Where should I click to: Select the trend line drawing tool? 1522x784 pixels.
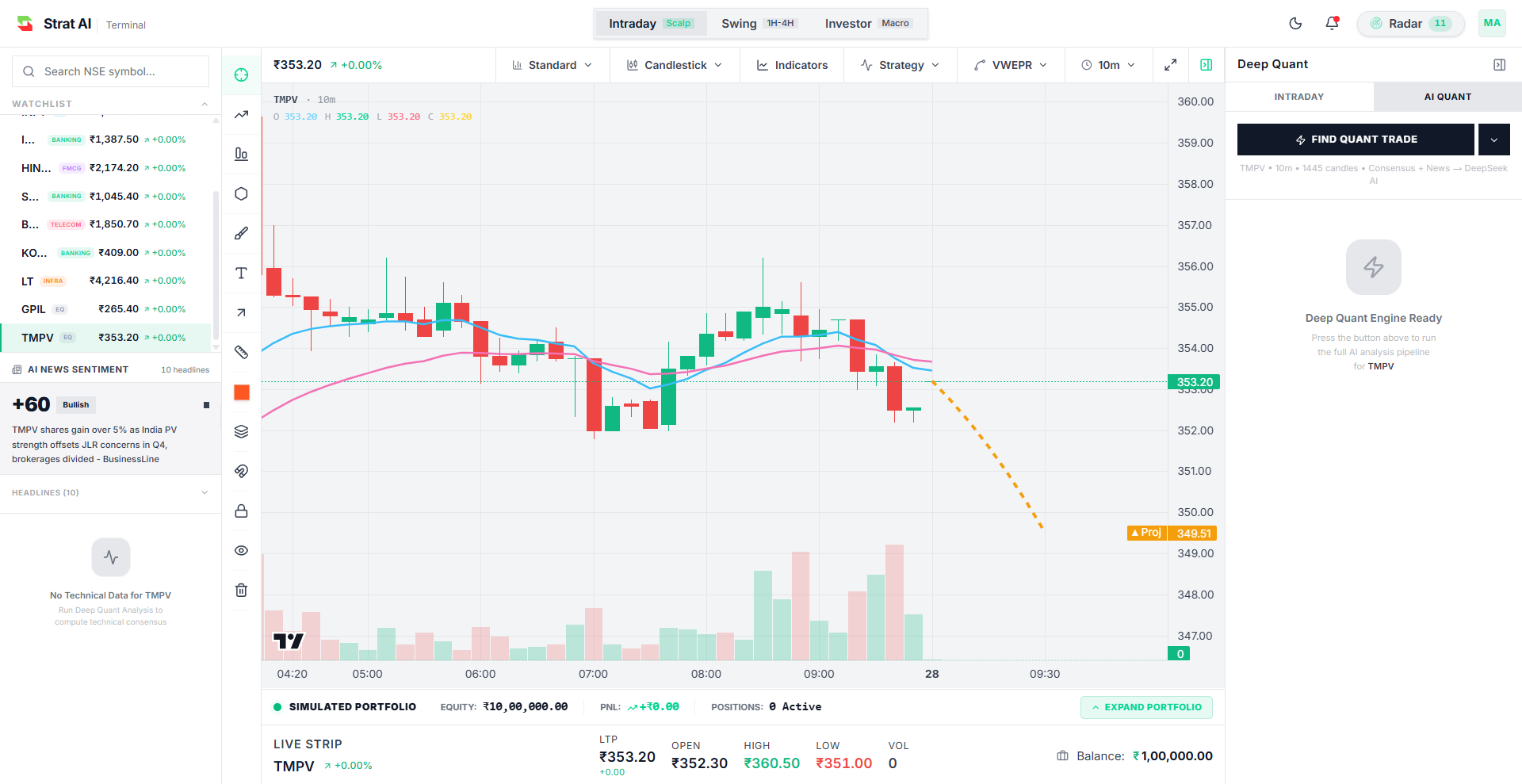242,115
